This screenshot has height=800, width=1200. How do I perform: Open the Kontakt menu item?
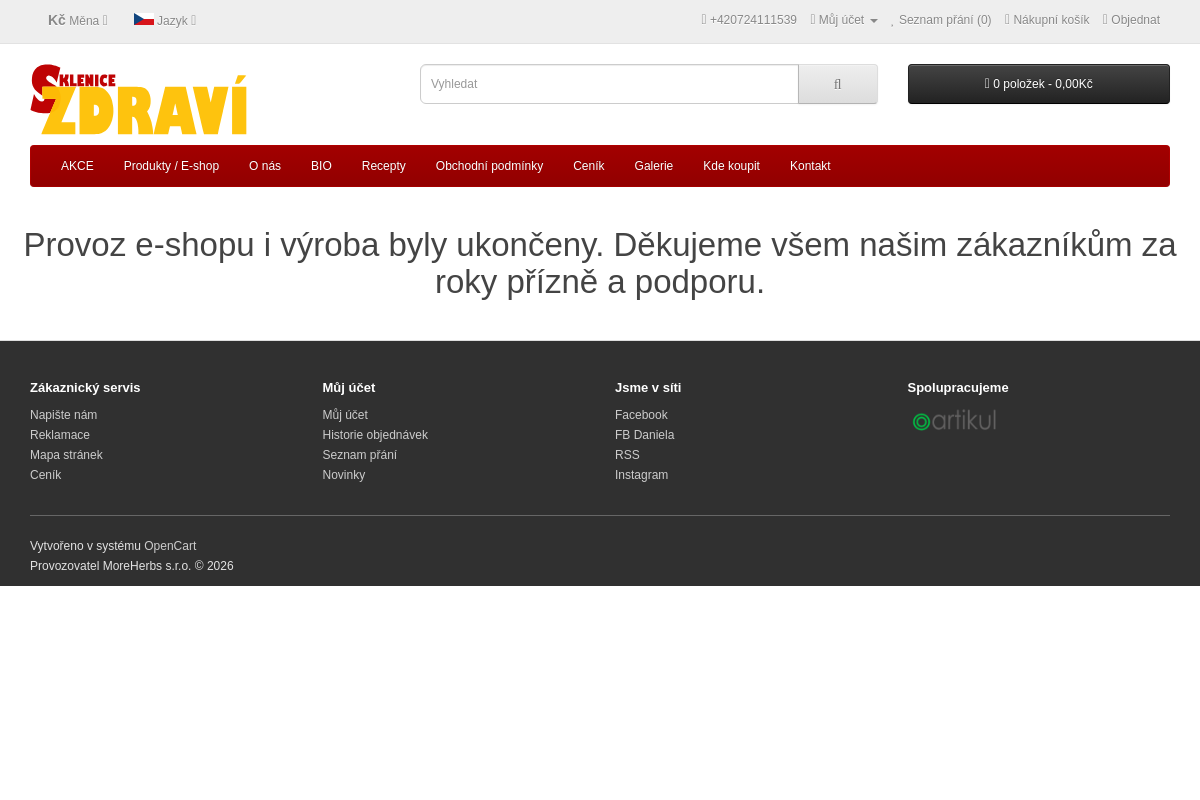[x=810, y=166]
